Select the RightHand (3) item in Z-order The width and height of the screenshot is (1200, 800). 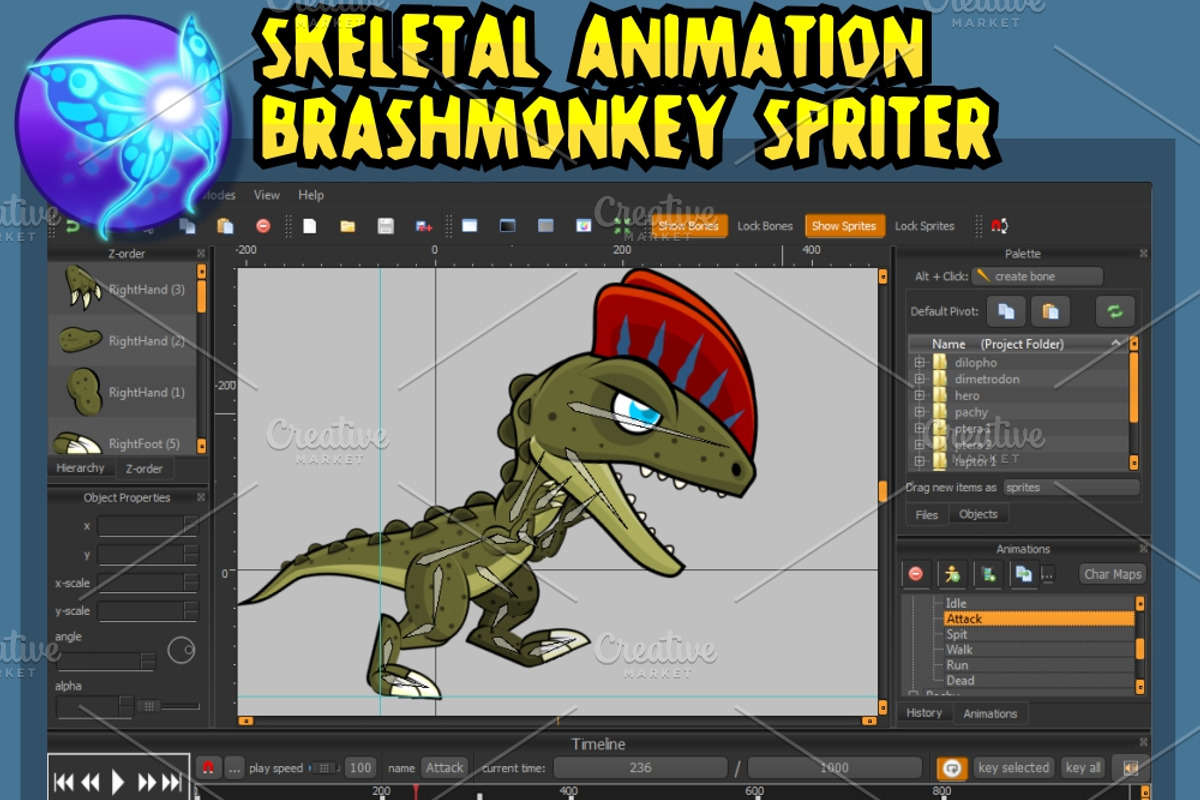[x=122, y=290]
